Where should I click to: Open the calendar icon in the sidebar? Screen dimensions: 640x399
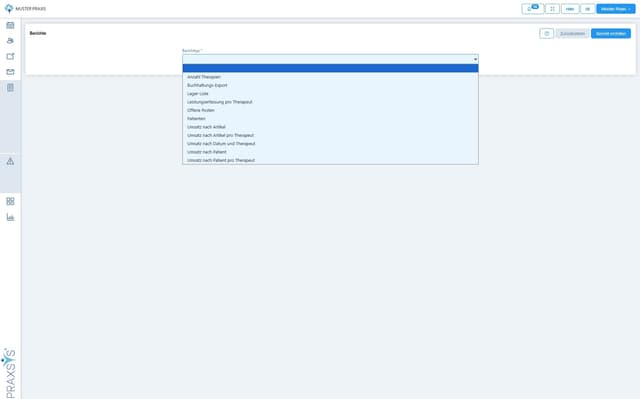[x=10, y=25]
